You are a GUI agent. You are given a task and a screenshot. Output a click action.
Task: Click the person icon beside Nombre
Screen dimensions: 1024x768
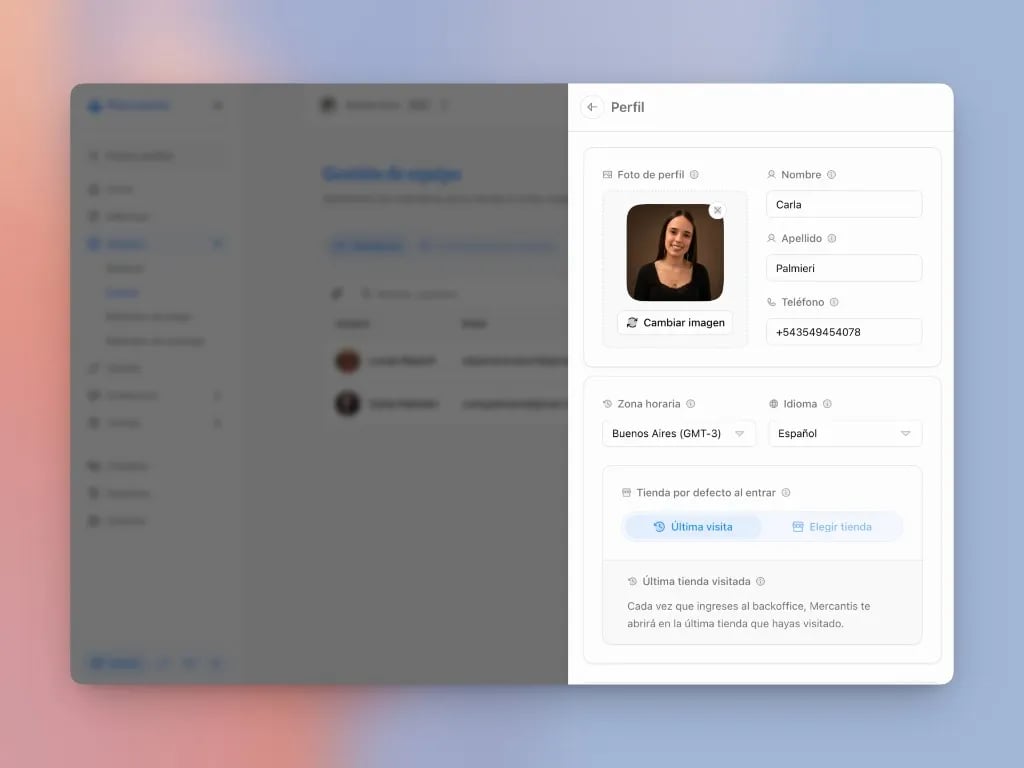pyautogui.click(x=771, y=174)
